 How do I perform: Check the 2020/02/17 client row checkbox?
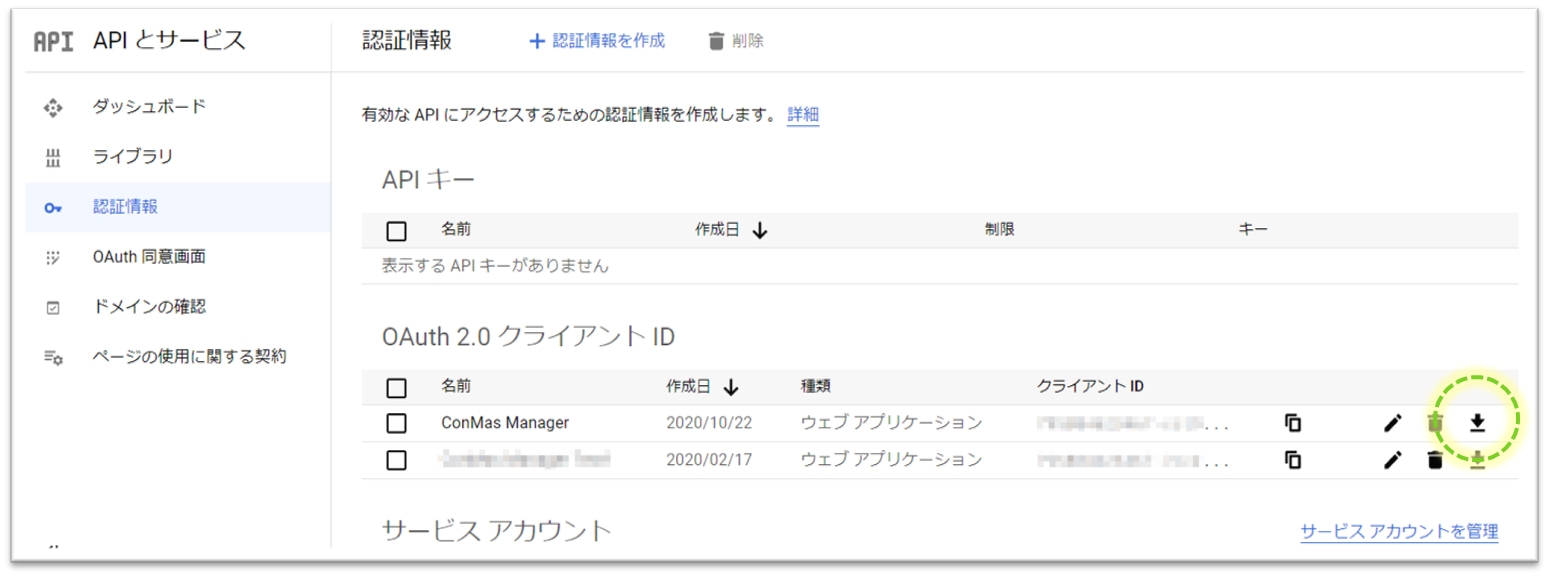click(396, 460)
